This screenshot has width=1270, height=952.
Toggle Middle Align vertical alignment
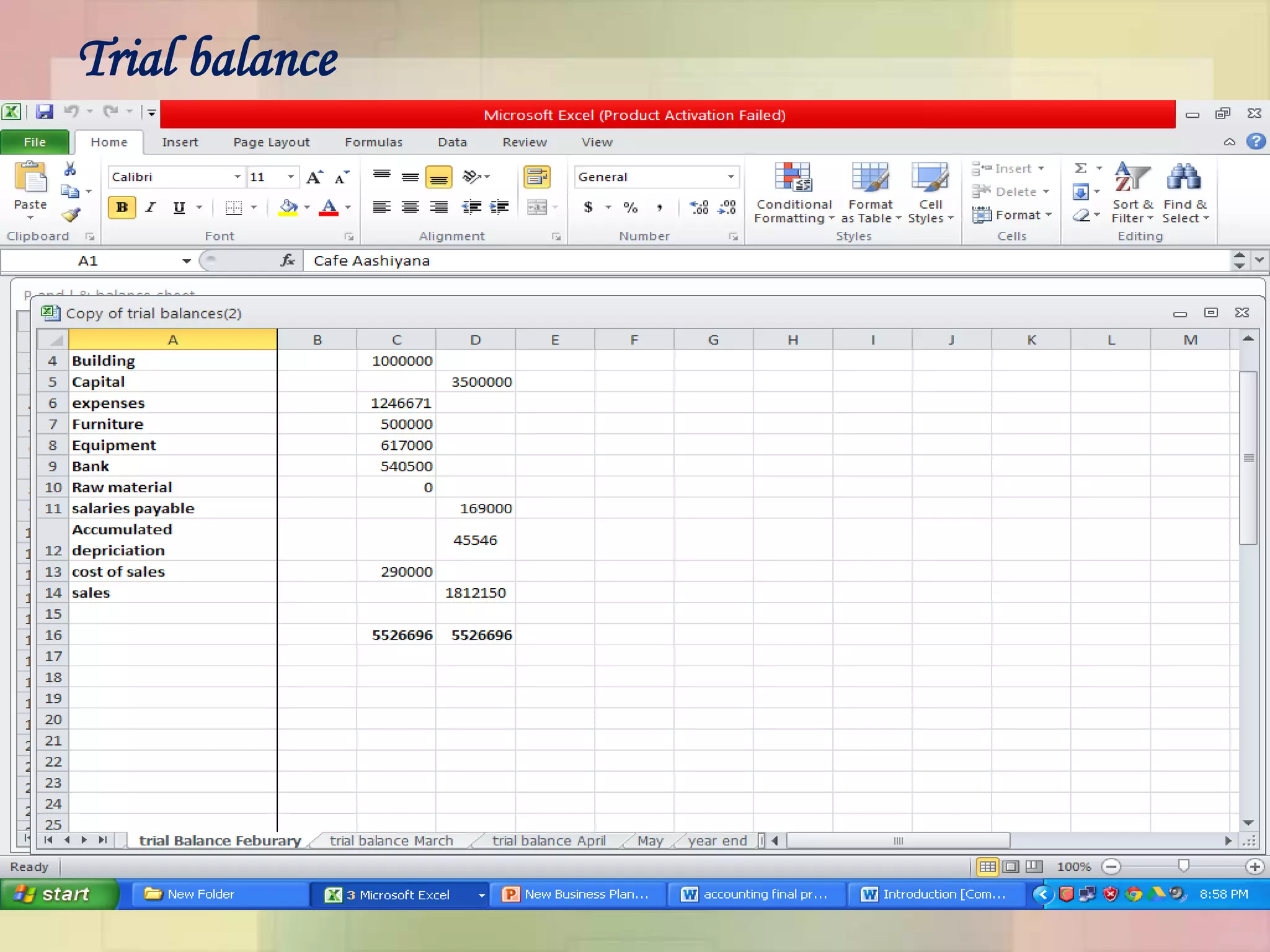click(410, 177)
